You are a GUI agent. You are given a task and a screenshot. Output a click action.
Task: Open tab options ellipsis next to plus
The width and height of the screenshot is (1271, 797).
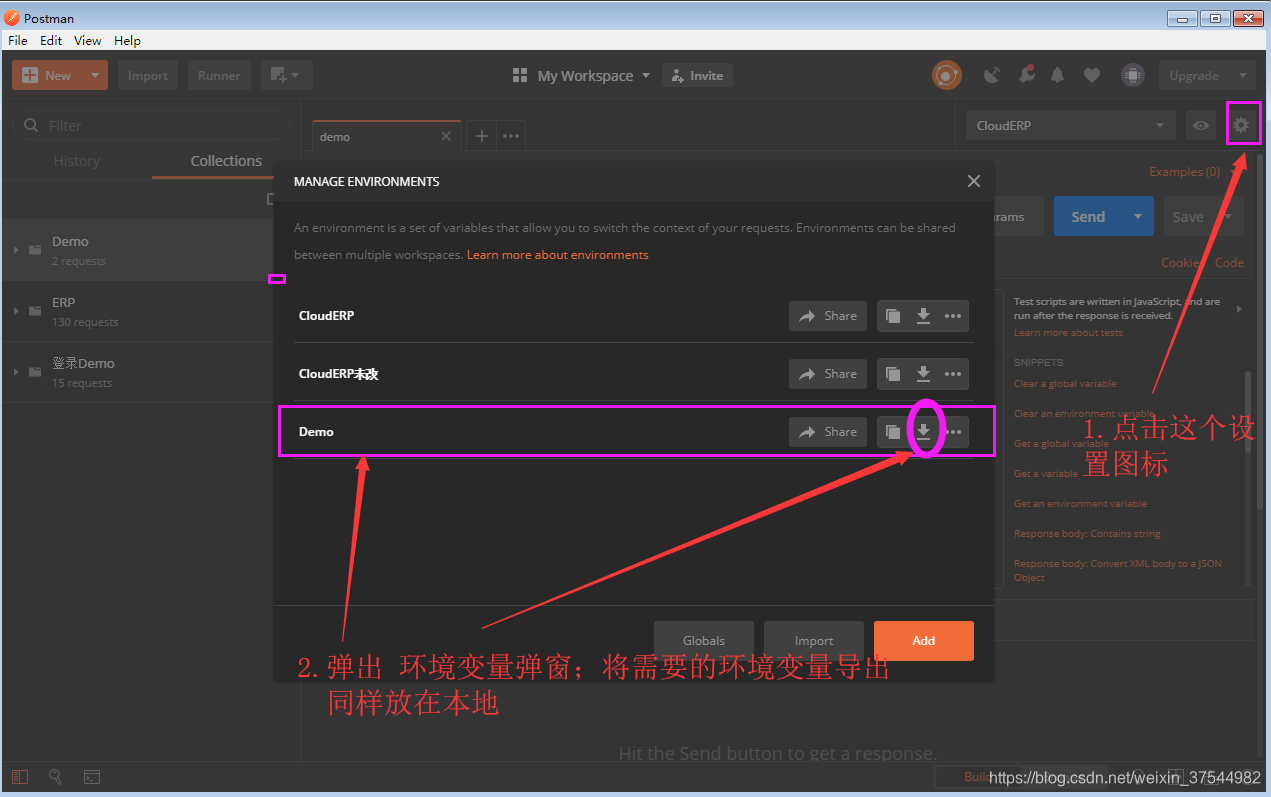click(x=510, y=136)
